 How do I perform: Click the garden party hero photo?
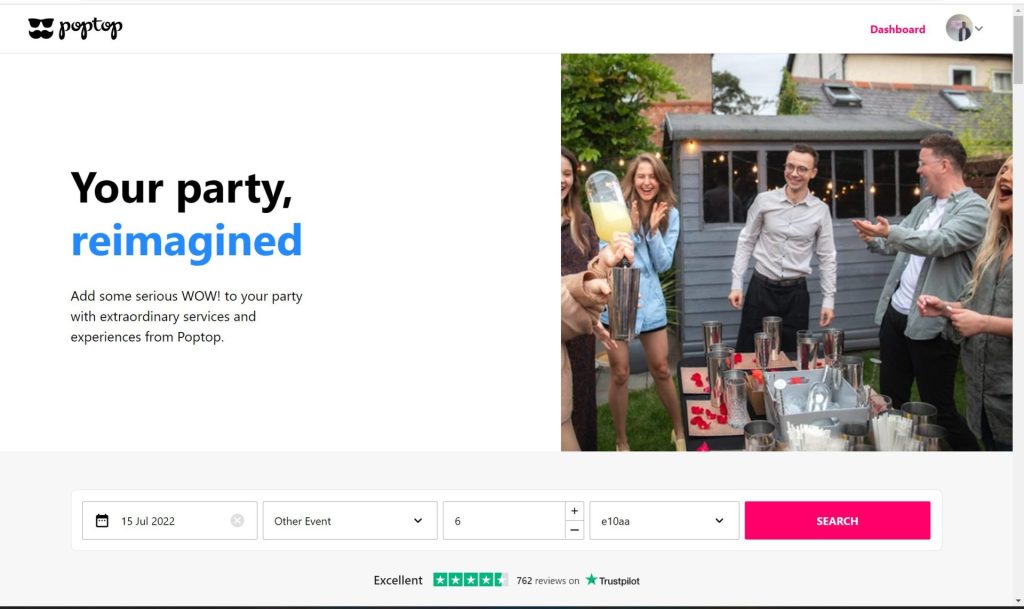click(786, 252)
